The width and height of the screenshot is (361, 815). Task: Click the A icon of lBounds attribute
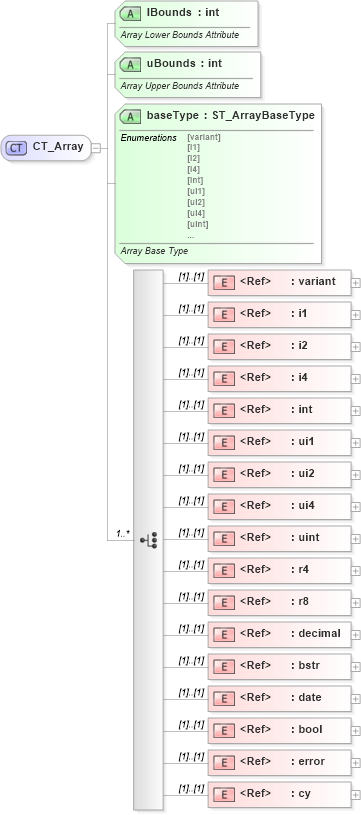pyautogui.click(x=130, y=14)
